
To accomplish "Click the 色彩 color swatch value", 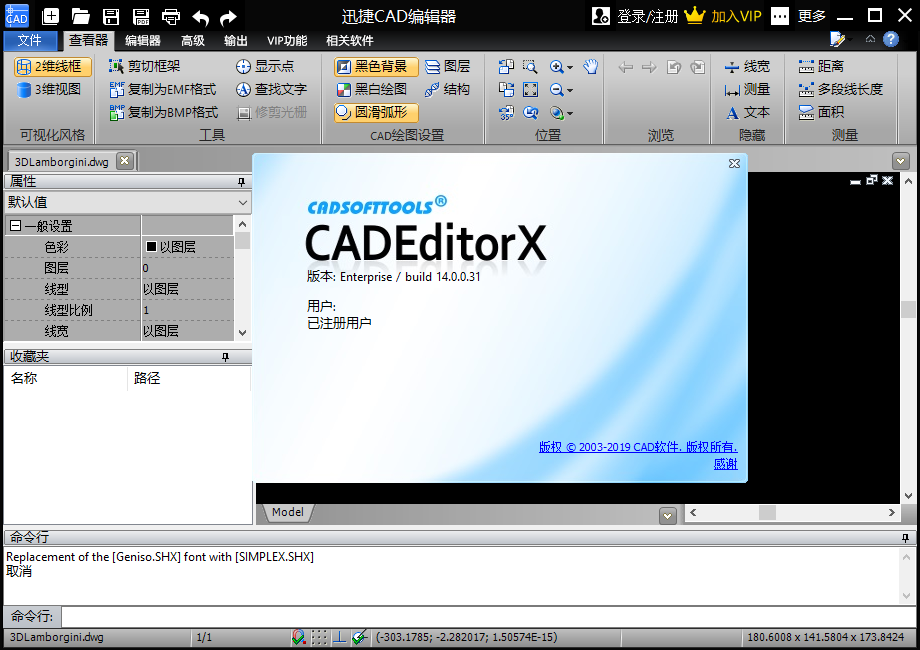I will (x=152, y=247).
